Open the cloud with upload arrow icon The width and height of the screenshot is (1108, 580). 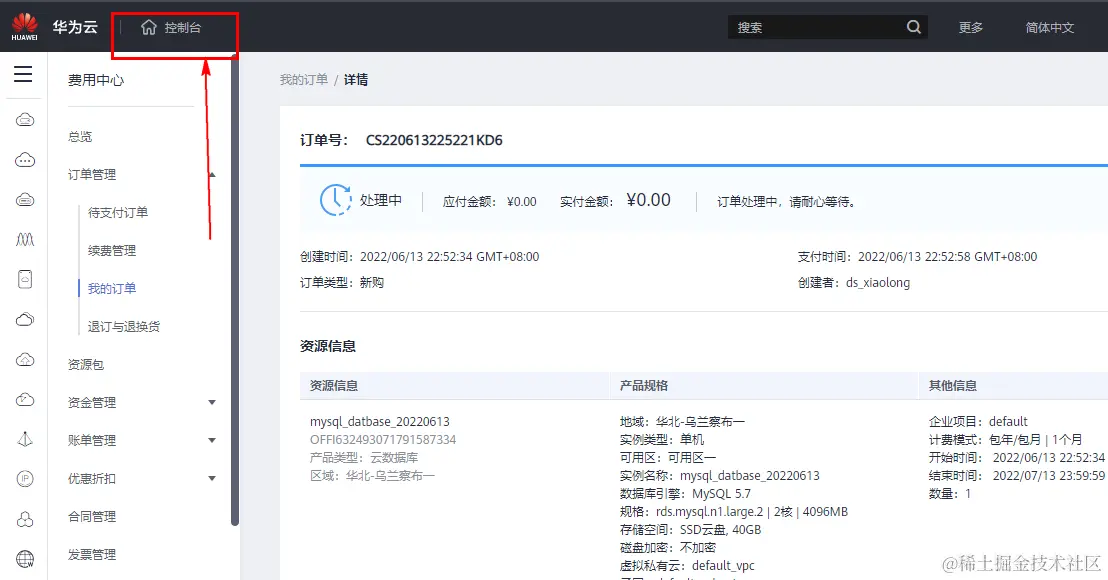[25, 360]
